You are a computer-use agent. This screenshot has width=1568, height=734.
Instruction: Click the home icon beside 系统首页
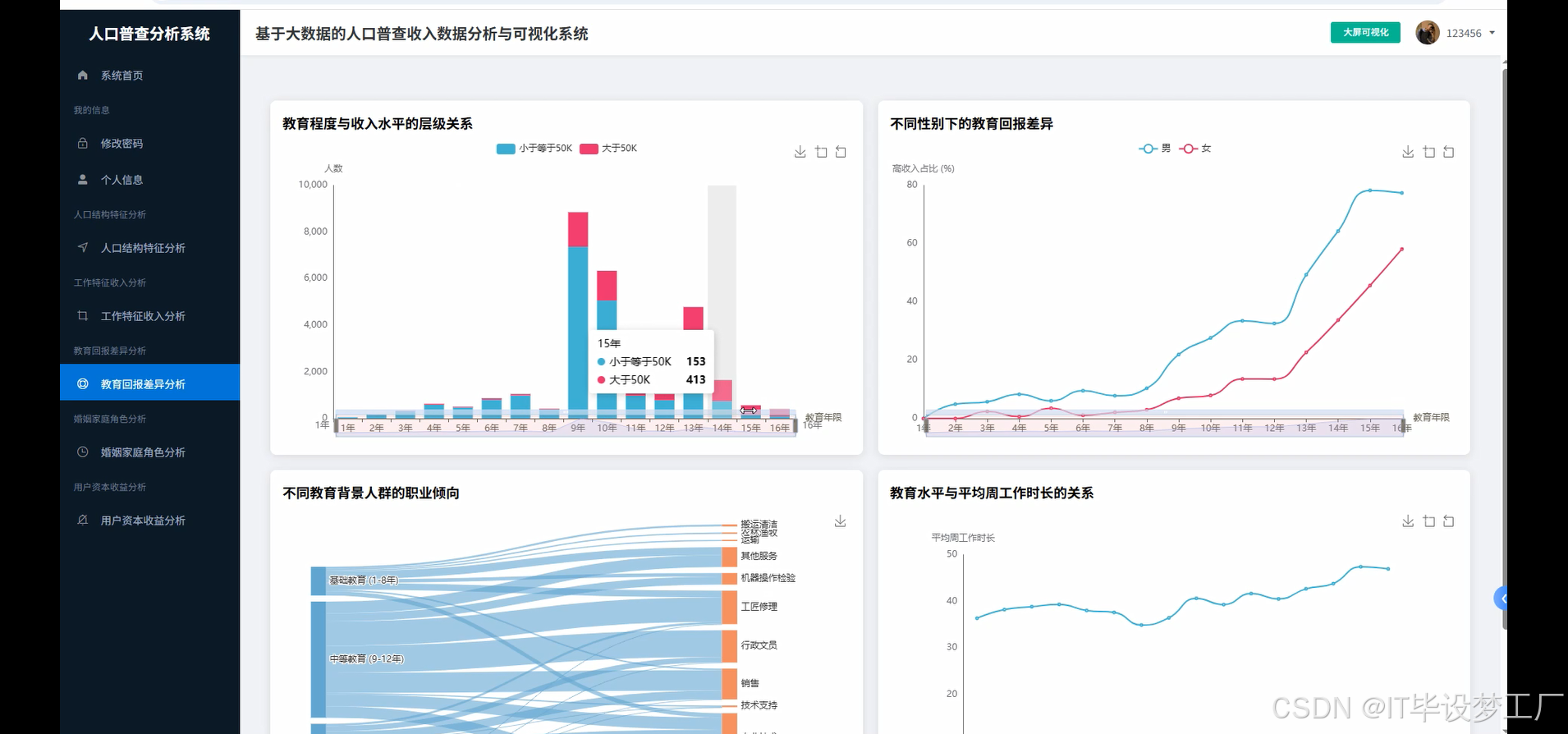(x=82, y=75)
